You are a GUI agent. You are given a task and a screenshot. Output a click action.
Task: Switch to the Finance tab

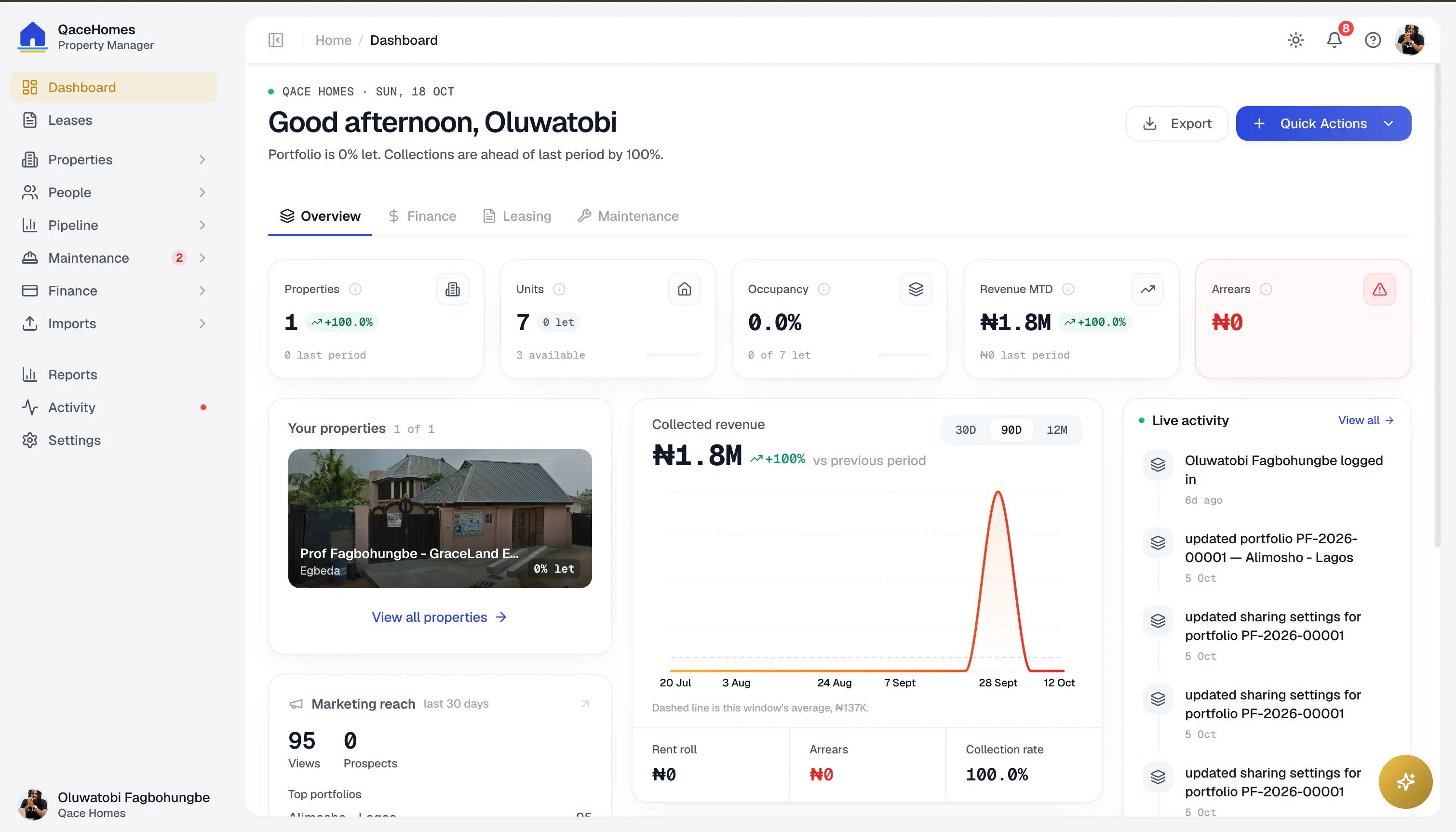pyautogui.click(x=422, y=216)
